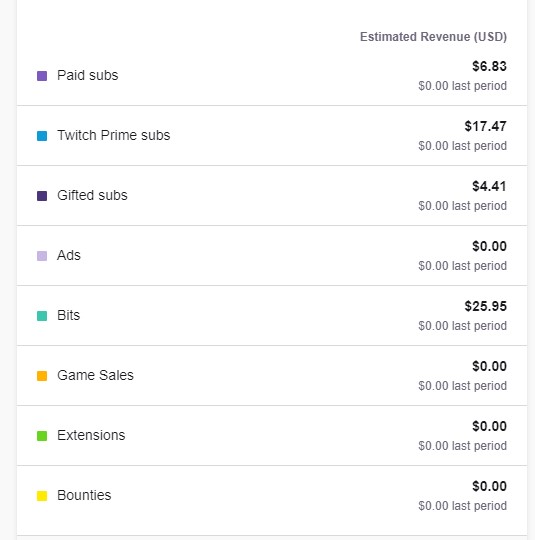The height and width of the screenshot is (540, 535).
Task: Click the purple Paid subs color swatch
Action: 42,76
